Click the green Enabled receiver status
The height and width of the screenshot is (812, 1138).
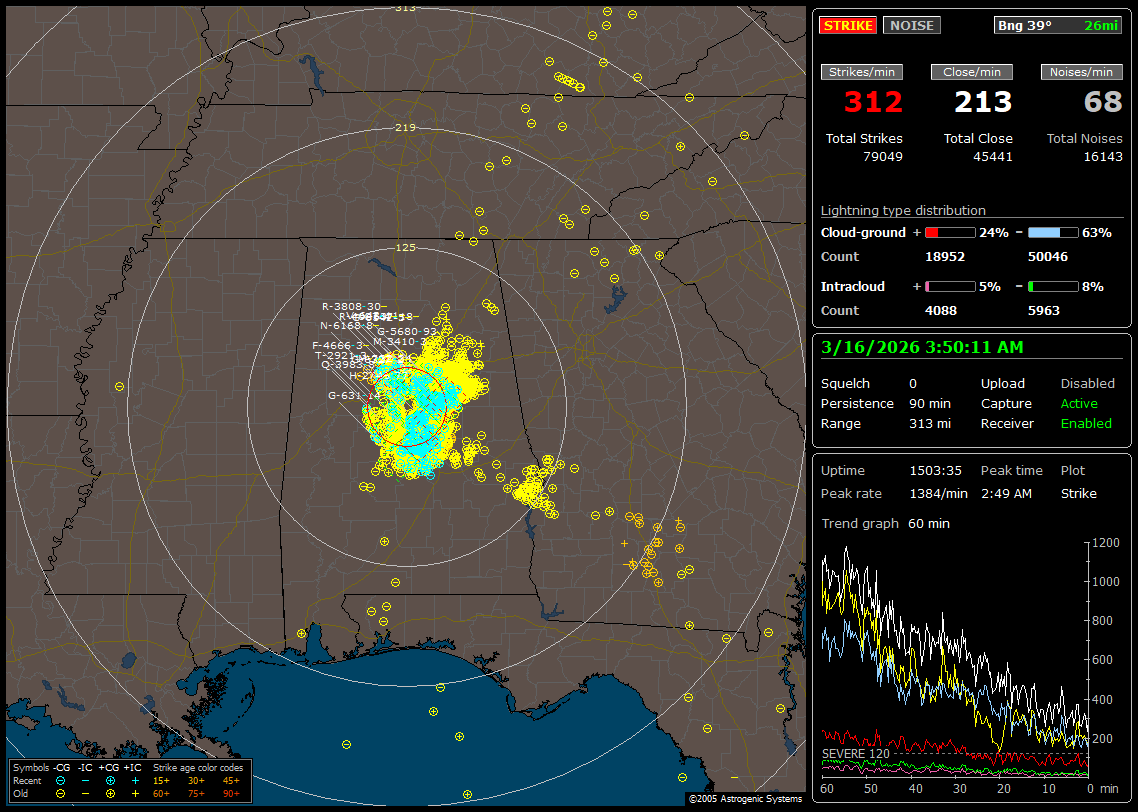[x=1086, y=423]
